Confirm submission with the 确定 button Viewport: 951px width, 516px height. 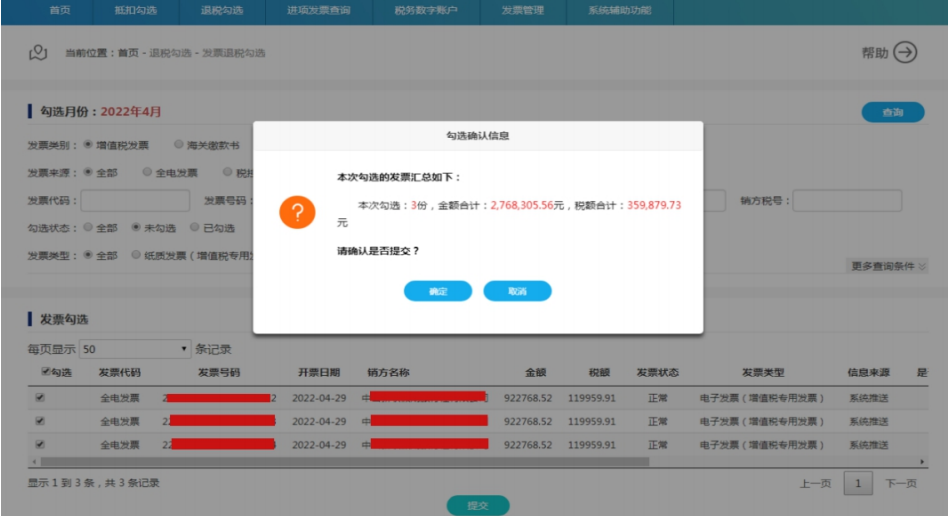[x=438, y=291]
